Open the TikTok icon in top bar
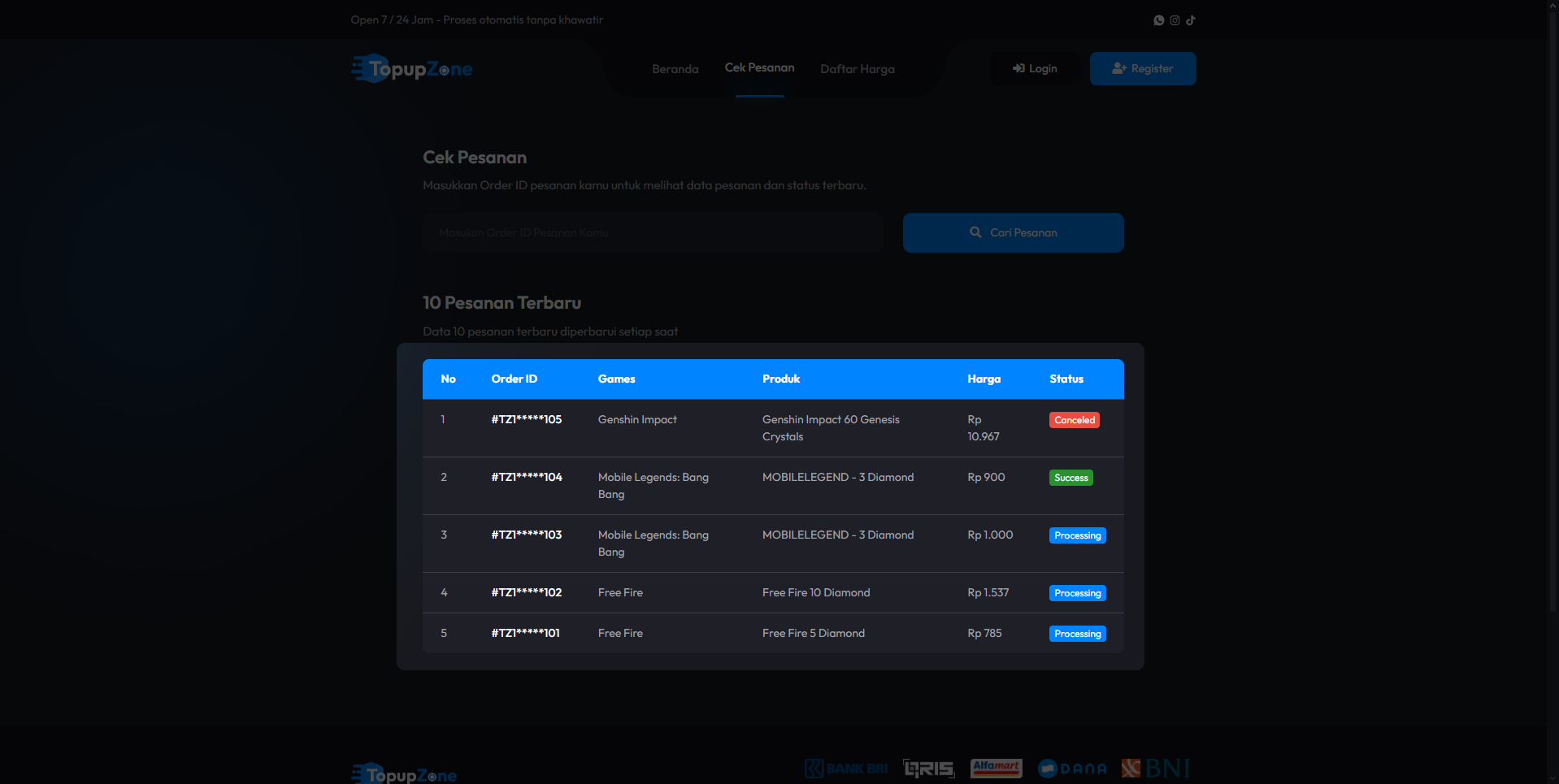The width and height of the screenshot is (1559, 784). point(1191,20)
